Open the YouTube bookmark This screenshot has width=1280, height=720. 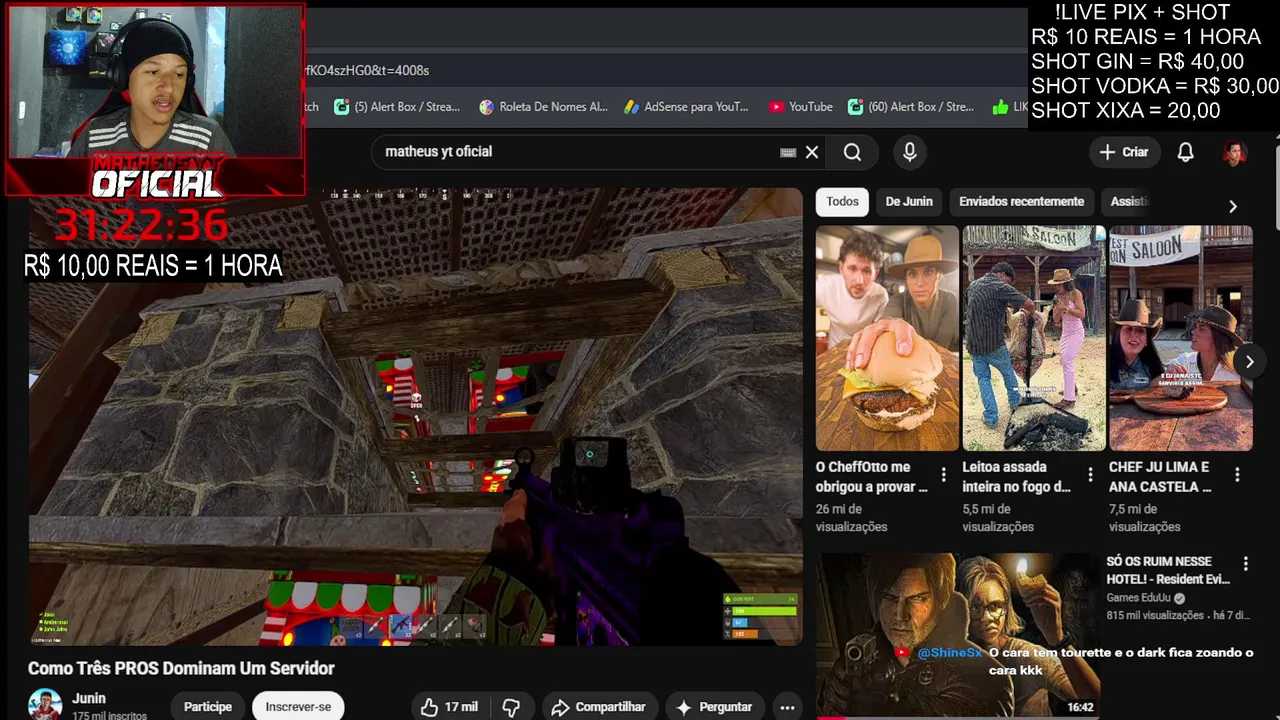801,107
